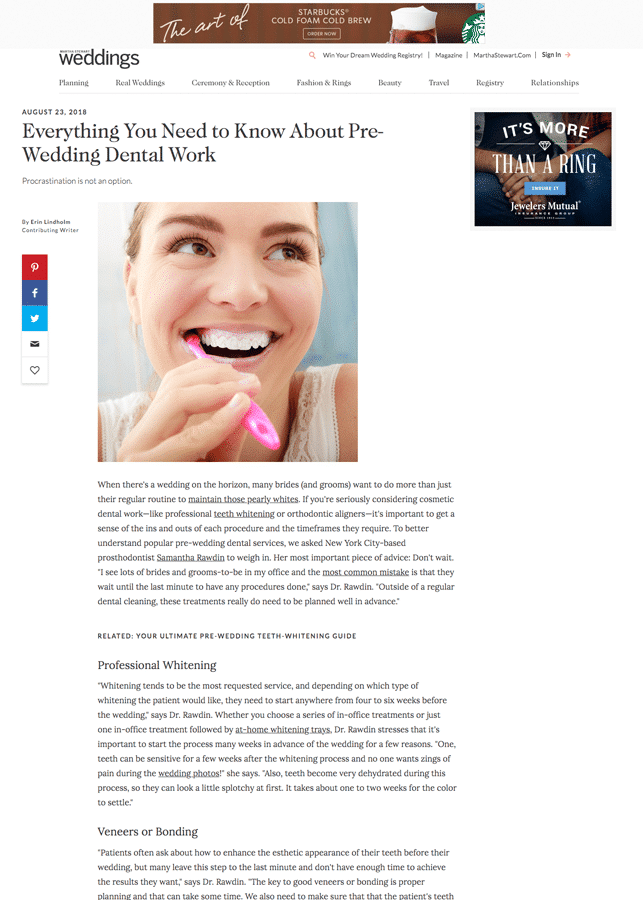
Task: Select the Beauty nav item
Action: point(390,83)
